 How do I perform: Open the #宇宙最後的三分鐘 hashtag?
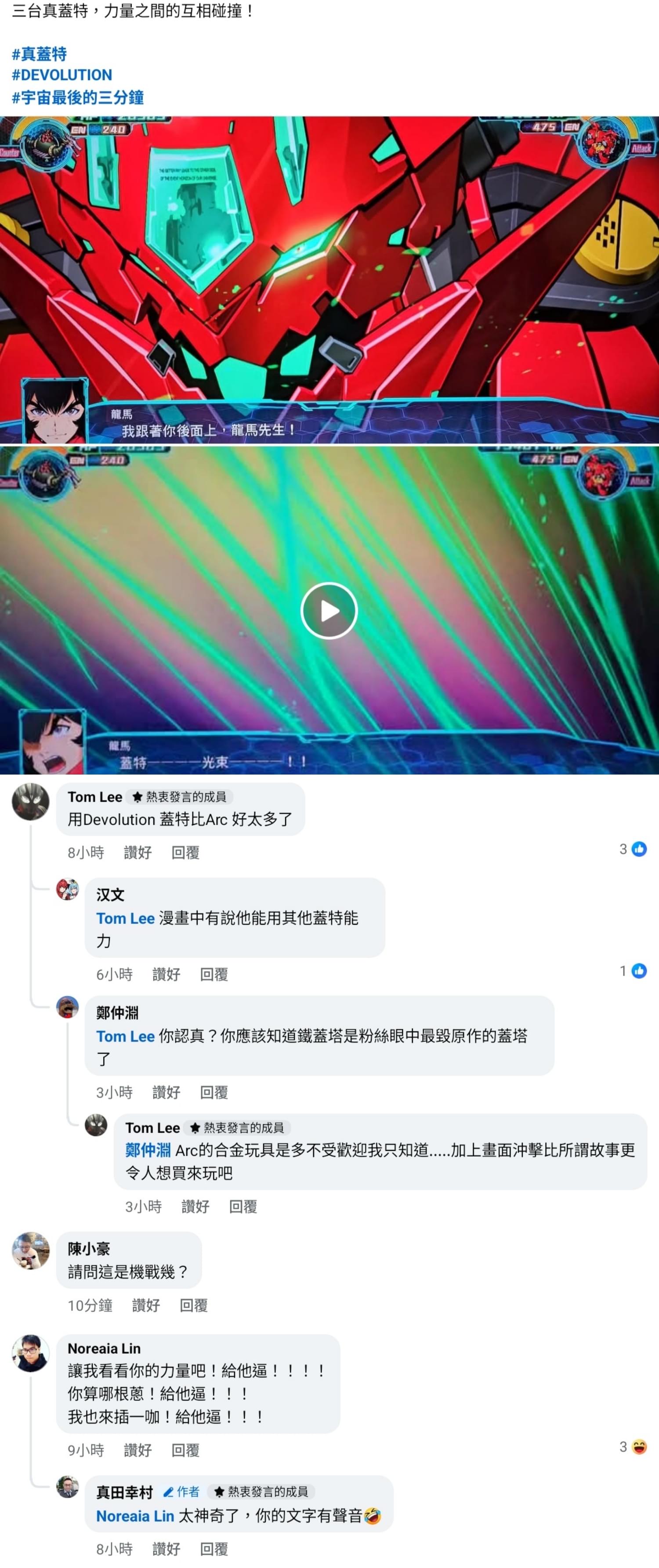[78, 97]
